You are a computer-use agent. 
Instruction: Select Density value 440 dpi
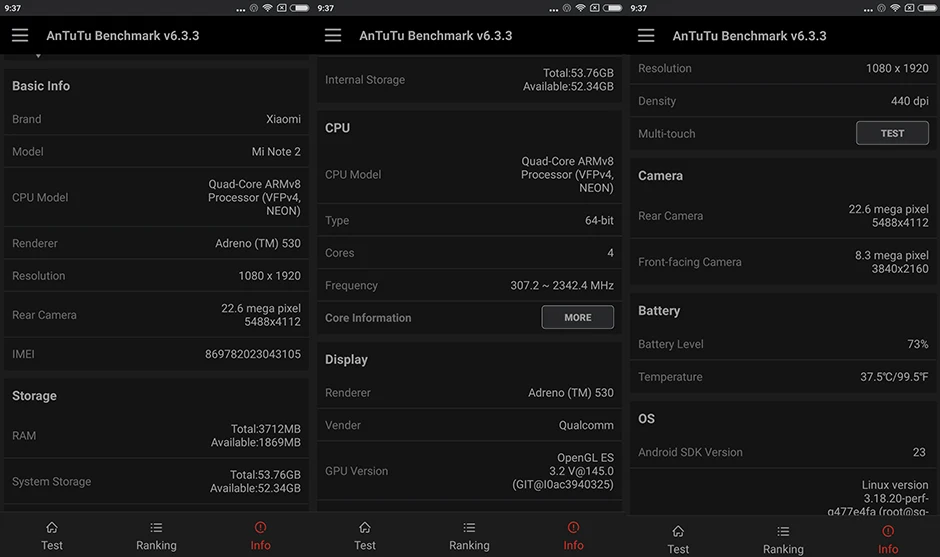pos(909,101)
